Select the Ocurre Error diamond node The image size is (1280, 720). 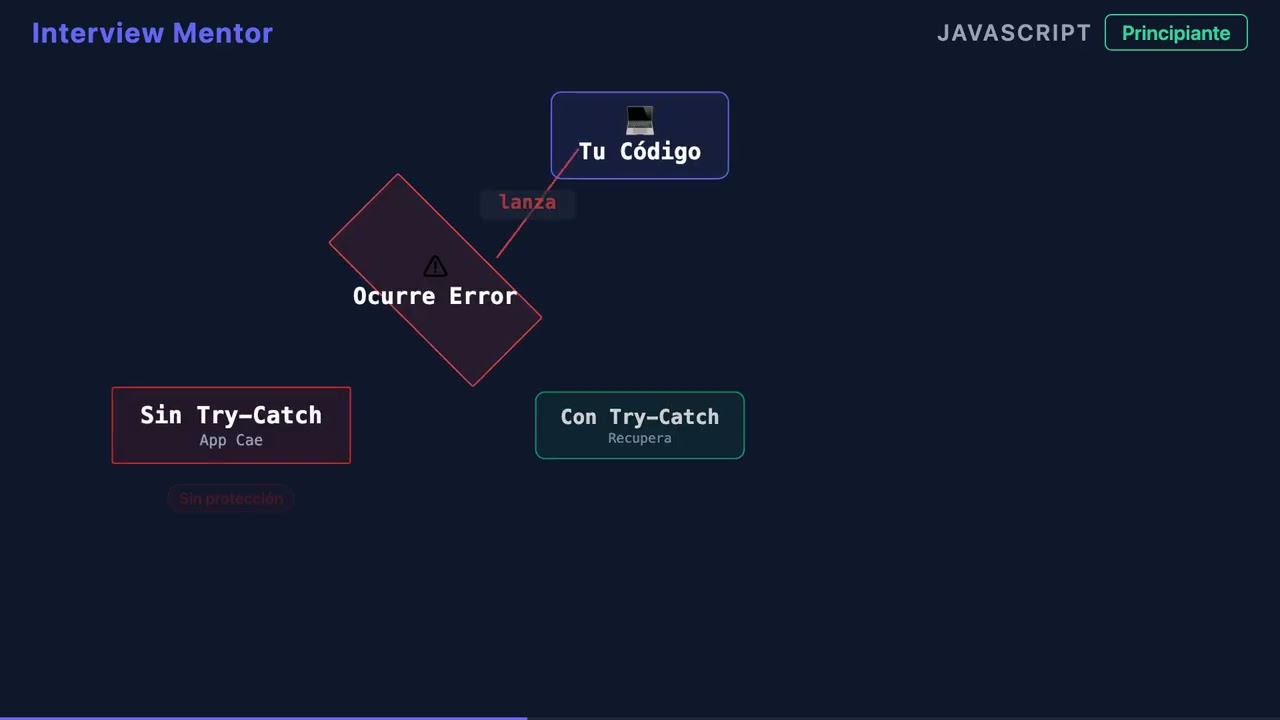(435, 280)
